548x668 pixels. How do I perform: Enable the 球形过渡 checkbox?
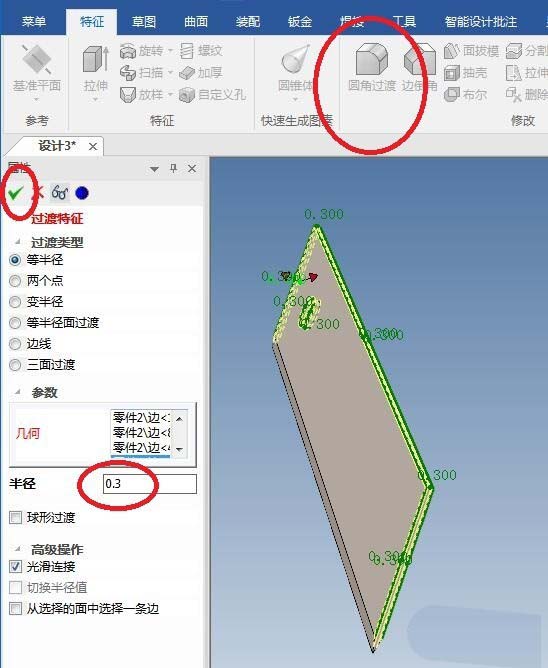(x=16, y=518)
